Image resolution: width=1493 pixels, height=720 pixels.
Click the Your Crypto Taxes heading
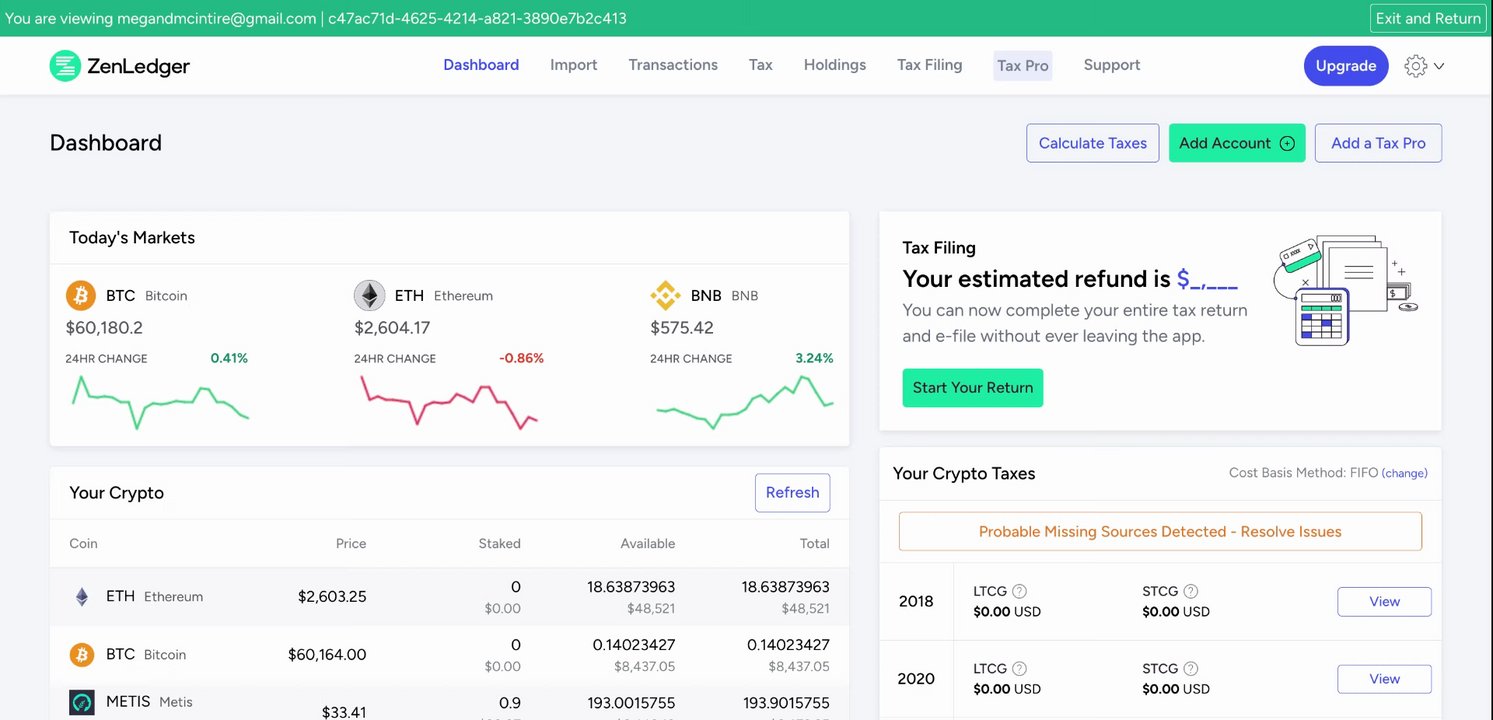[x=964, y=474]
